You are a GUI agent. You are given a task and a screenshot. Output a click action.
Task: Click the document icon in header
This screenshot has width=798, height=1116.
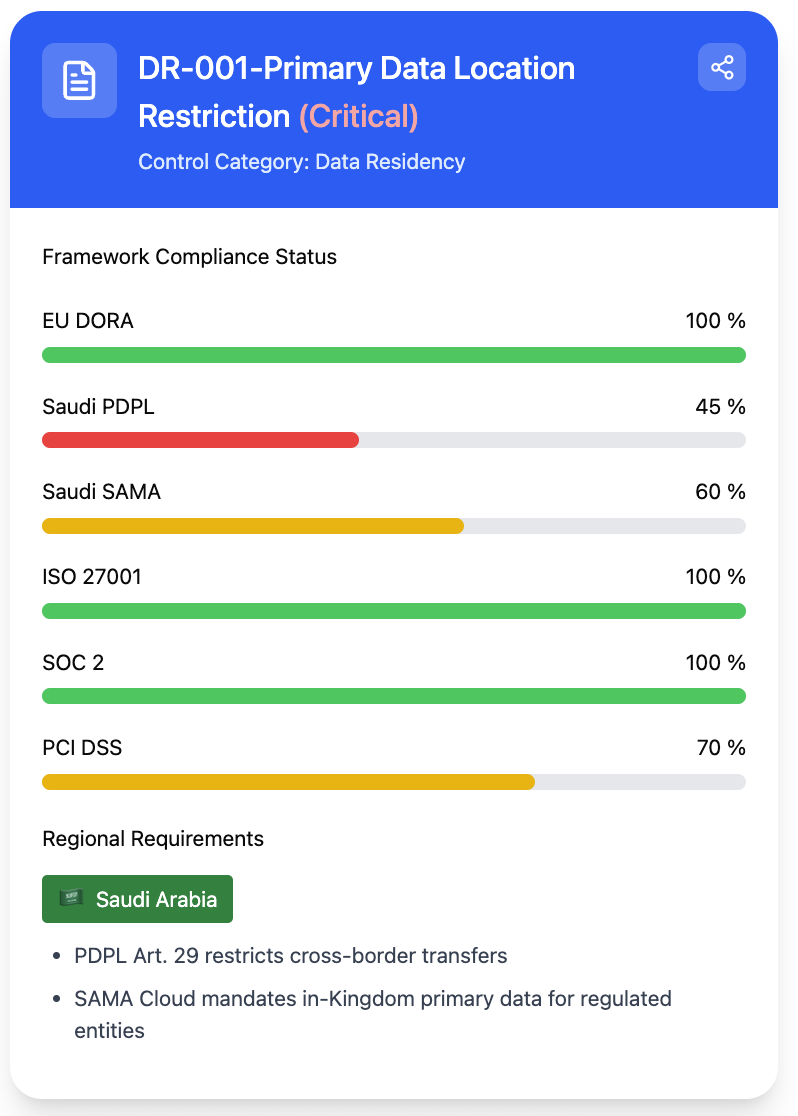[80, 81]
